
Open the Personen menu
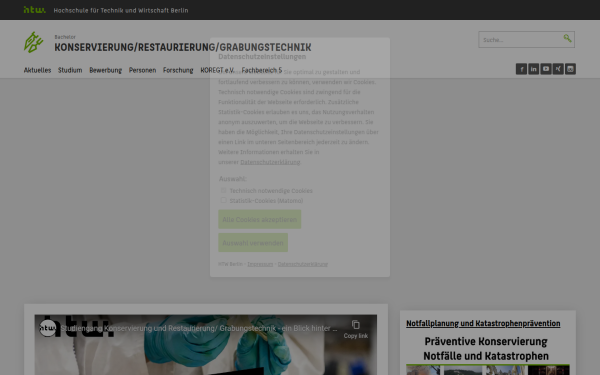142,70
